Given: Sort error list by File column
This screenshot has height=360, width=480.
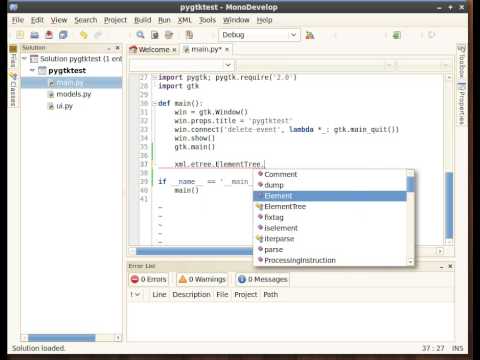Looking at the screenshot, I should click(222, 295).
